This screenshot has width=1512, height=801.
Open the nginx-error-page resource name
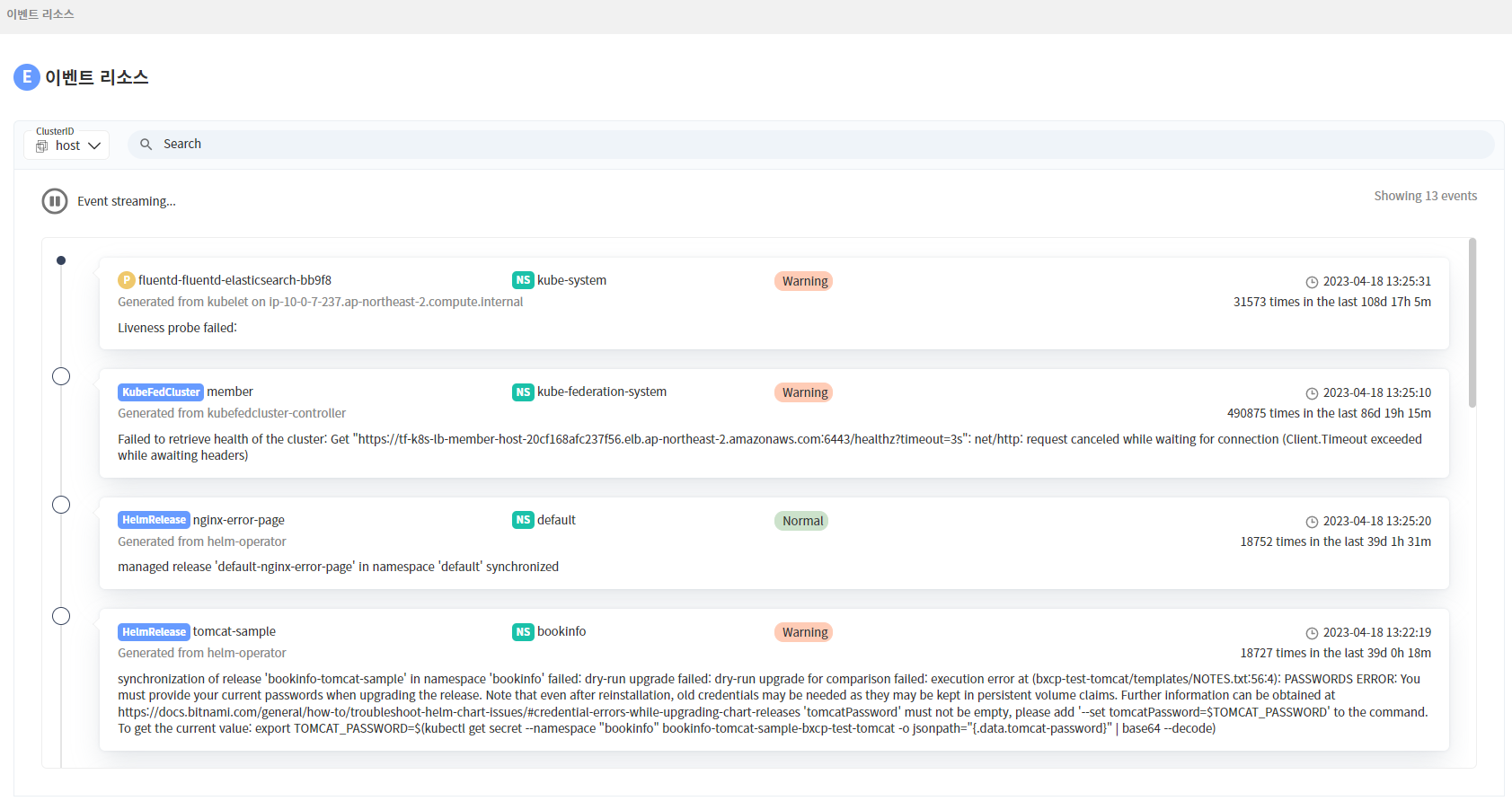coord(239,520)
